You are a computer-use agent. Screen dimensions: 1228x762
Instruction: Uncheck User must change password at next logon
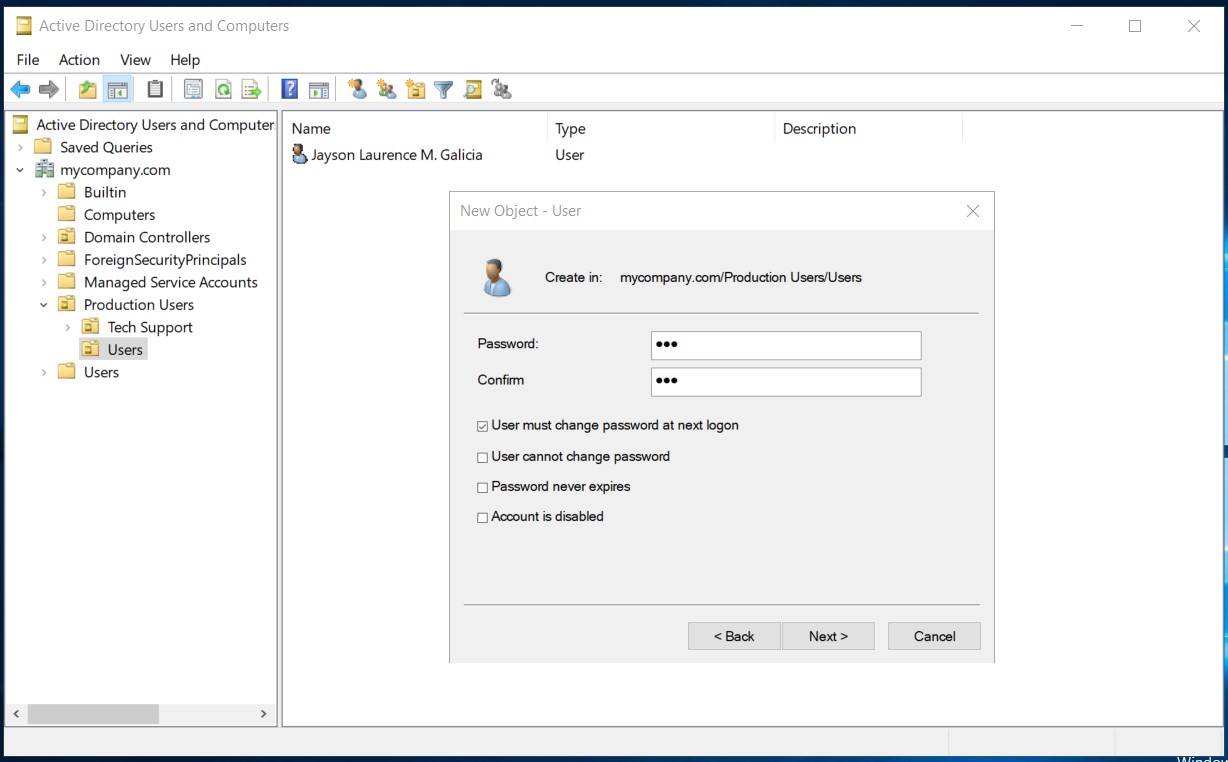click(x=482, y=426)
